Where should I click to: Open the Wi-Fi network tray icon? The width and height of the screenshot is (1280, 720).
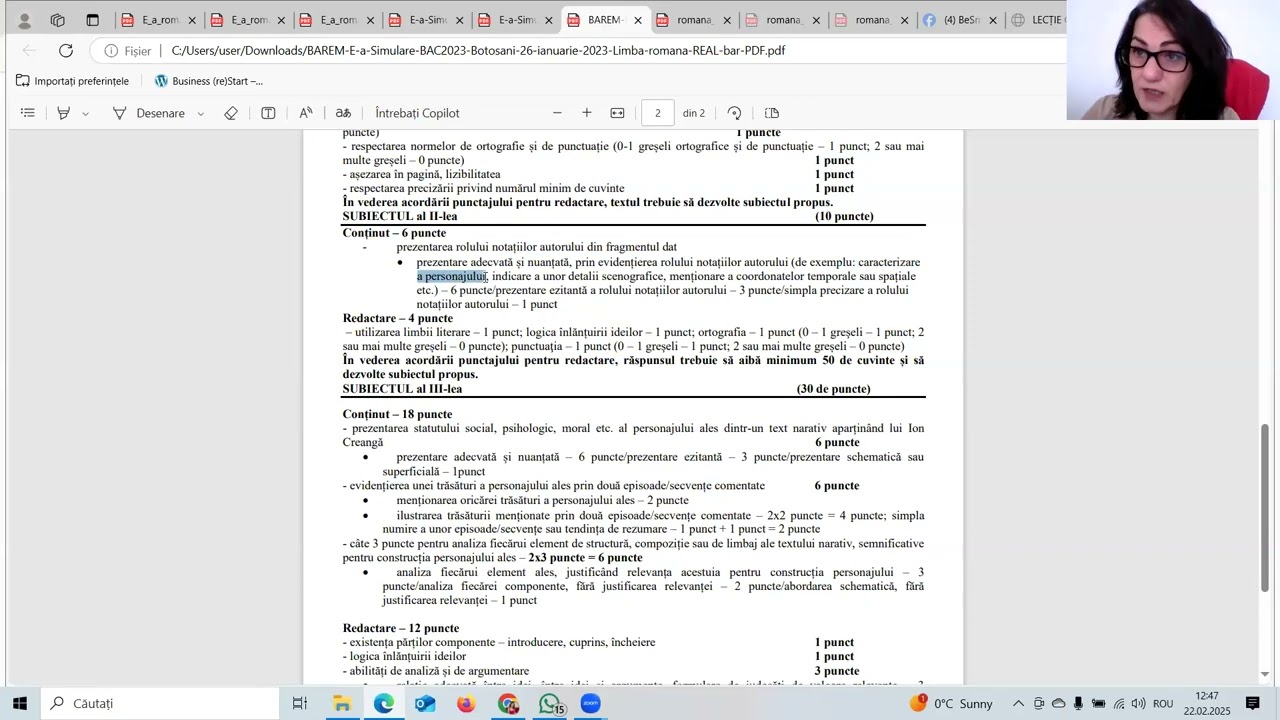point(1119,703)
